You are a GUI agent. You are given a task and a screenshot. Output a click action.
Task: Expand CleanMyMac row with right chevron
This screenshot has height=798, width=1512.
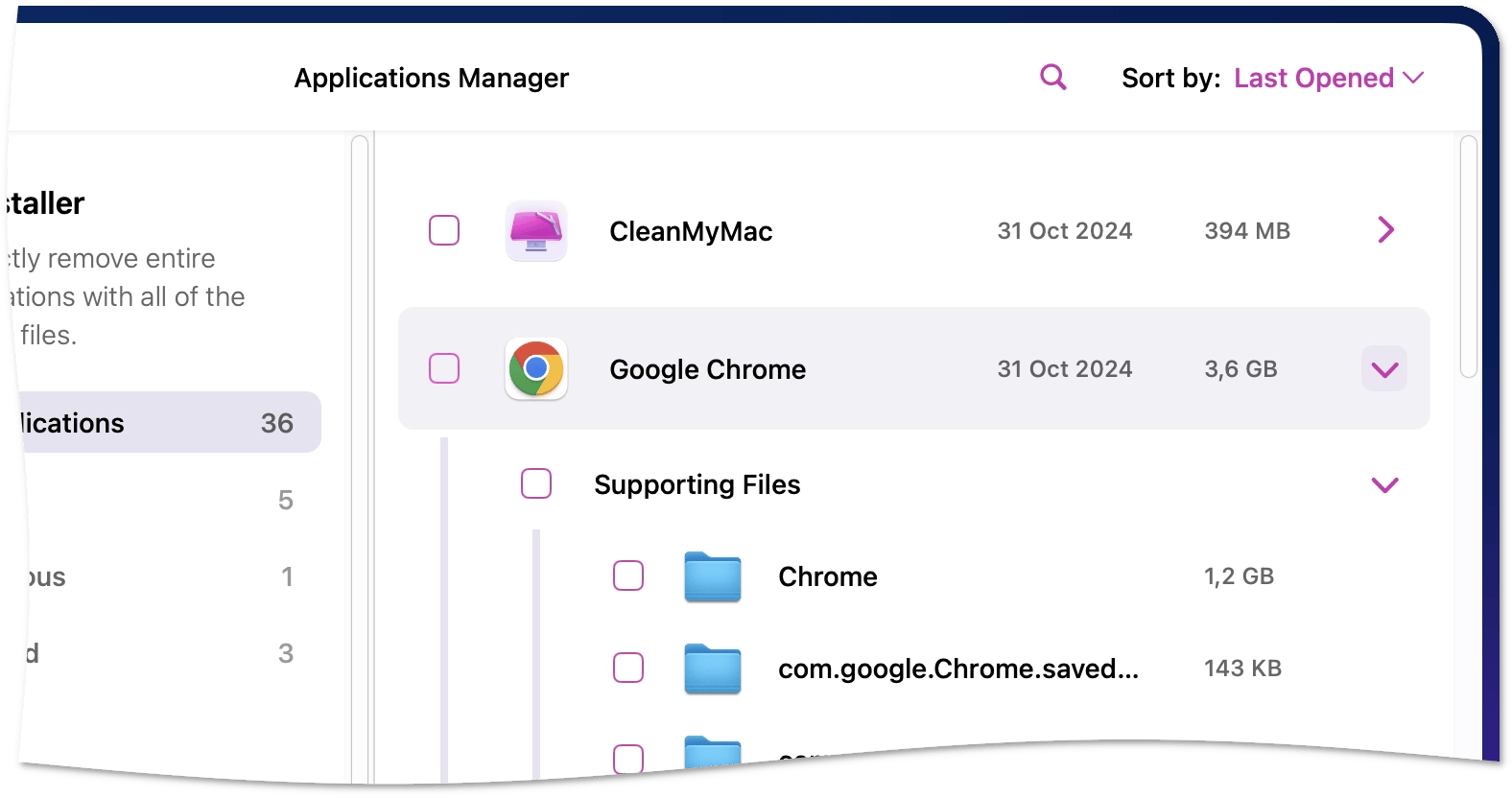tap(1385, 230)
